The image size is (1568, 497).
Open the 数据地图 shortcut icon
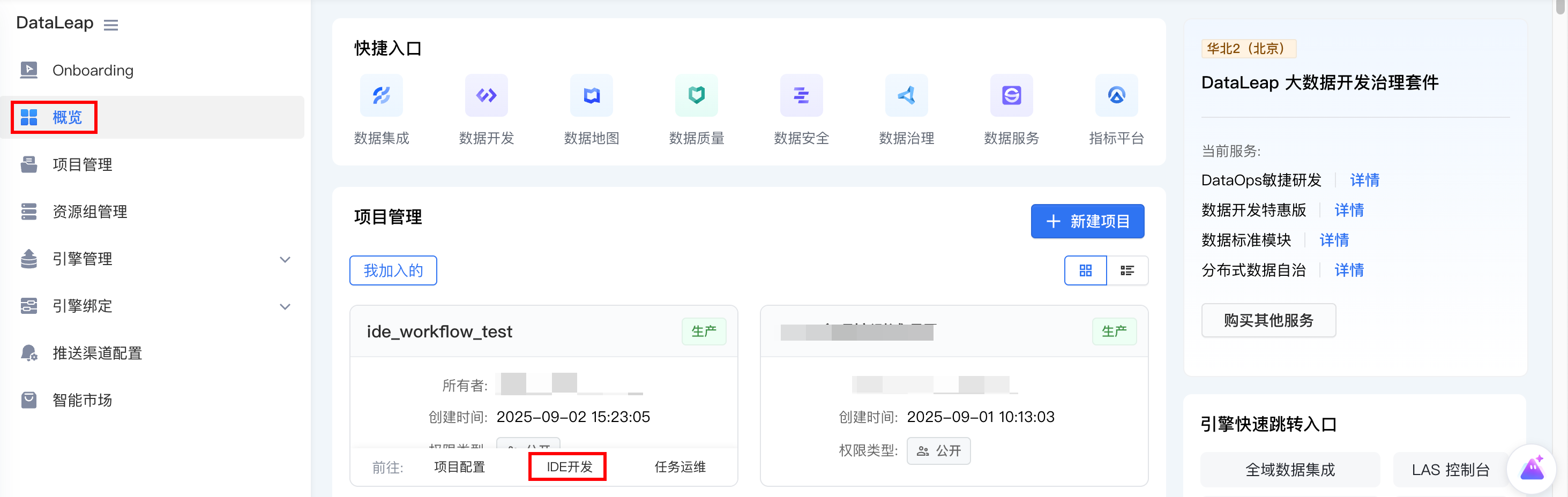[x=592, y=95]
